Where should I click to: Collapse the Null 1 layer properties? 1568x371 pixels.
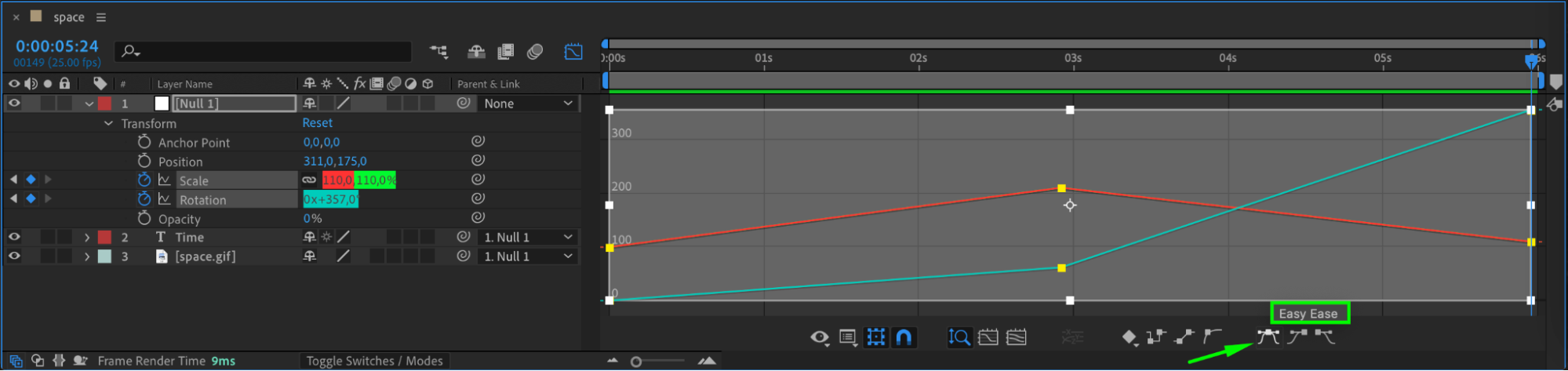pyautogui.click(x=89, y=104)
